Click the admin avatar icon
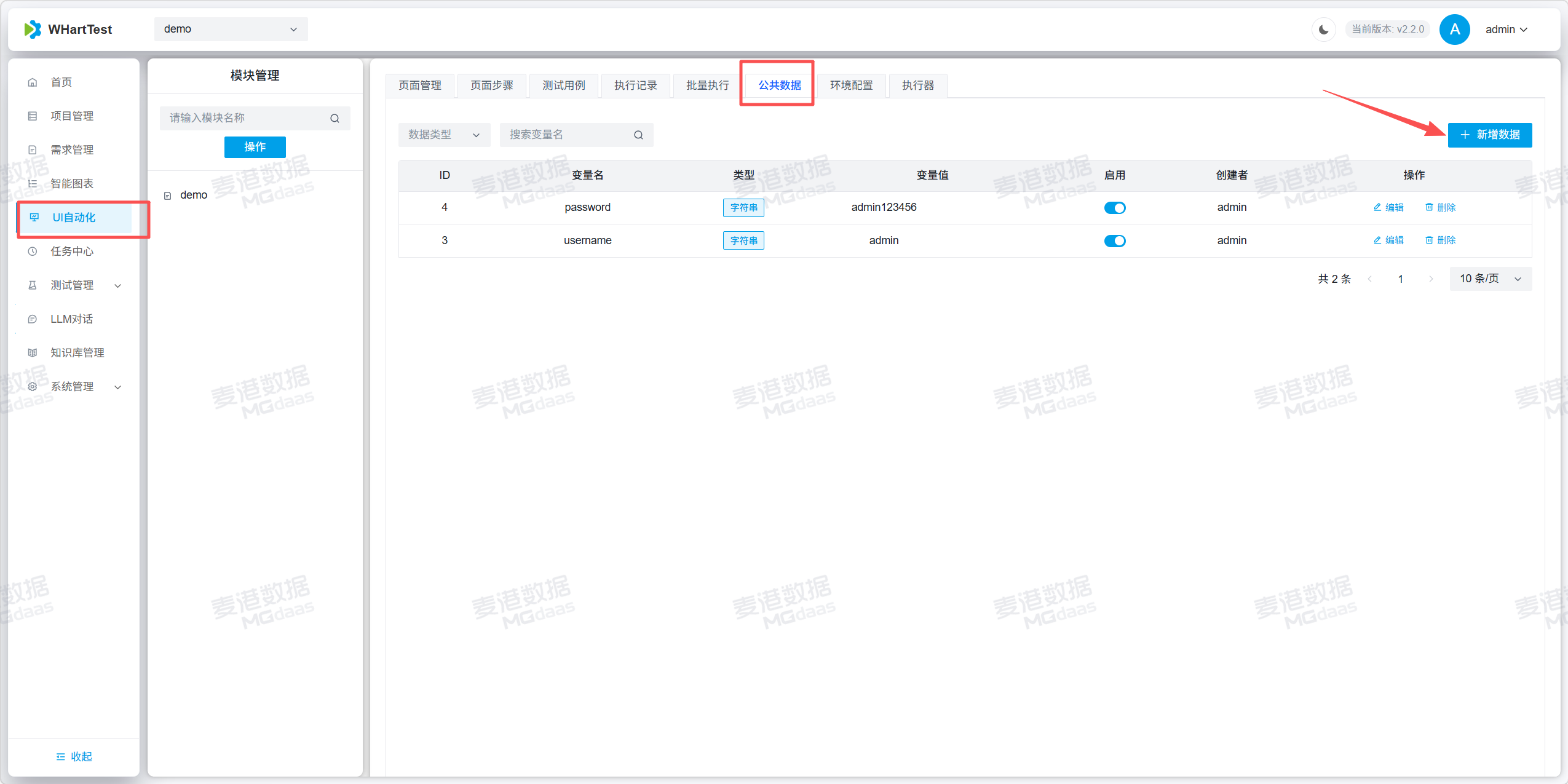This screenshot has width=1568, height=784. point(1454,30)
